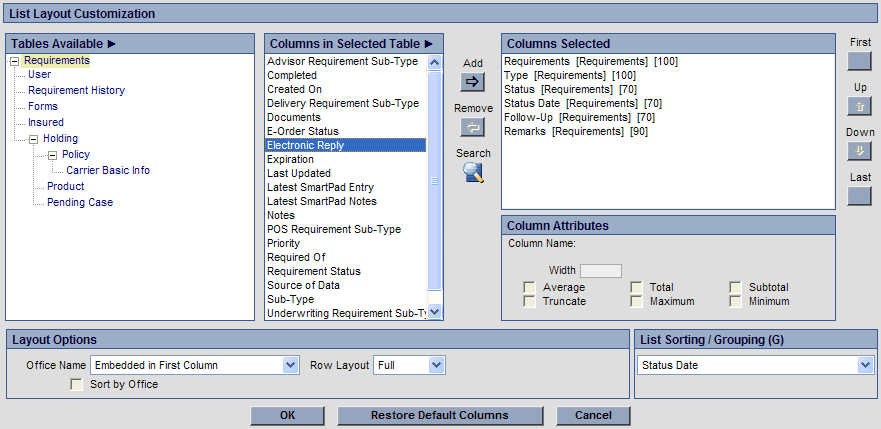Select Requirement History in tables tree
Image resolution: width=881 pixels, height=429 pixels.
coord(76,90)
